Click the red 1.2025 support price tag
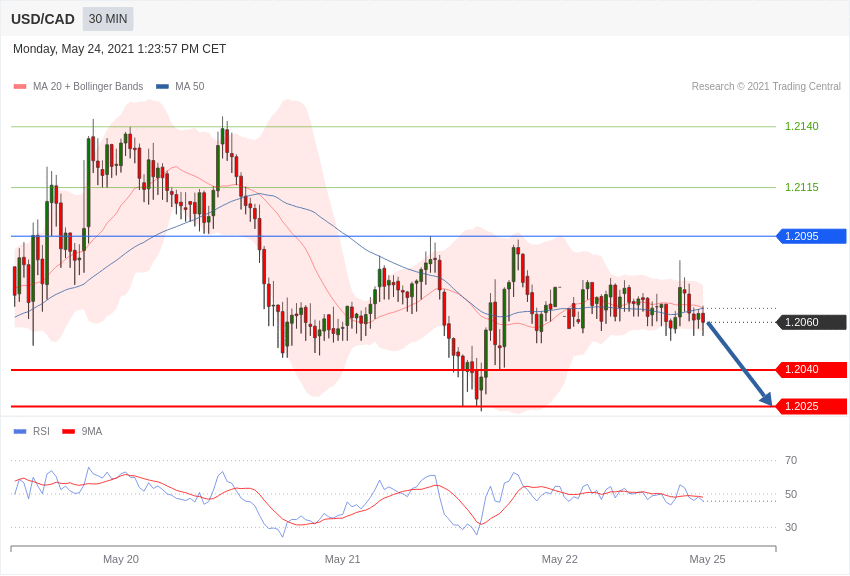Viewport: 850px width, 576px height. [812, 406]
